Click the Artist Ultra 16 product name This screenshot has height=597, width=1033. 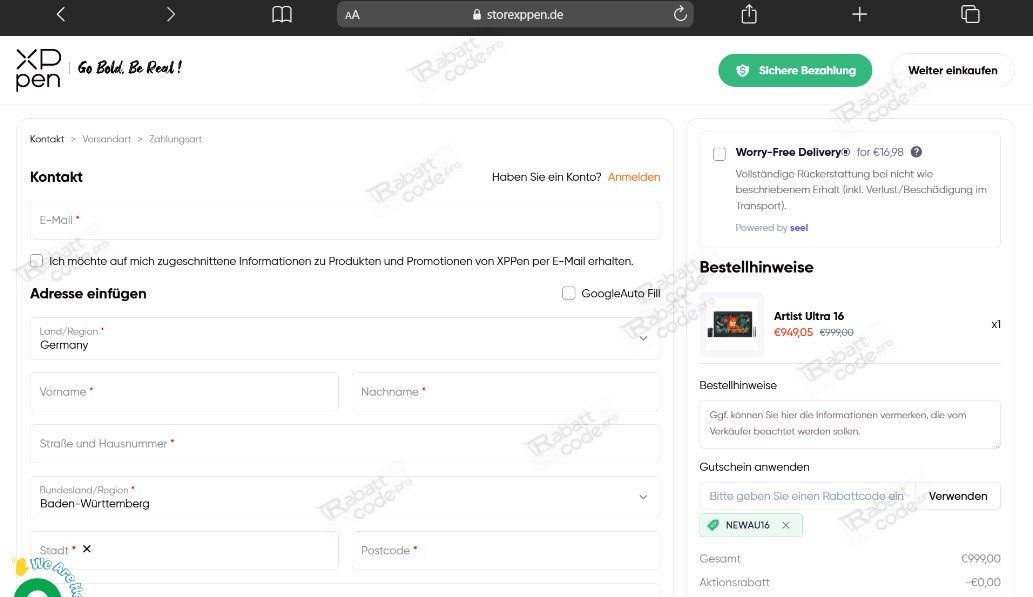808,316
